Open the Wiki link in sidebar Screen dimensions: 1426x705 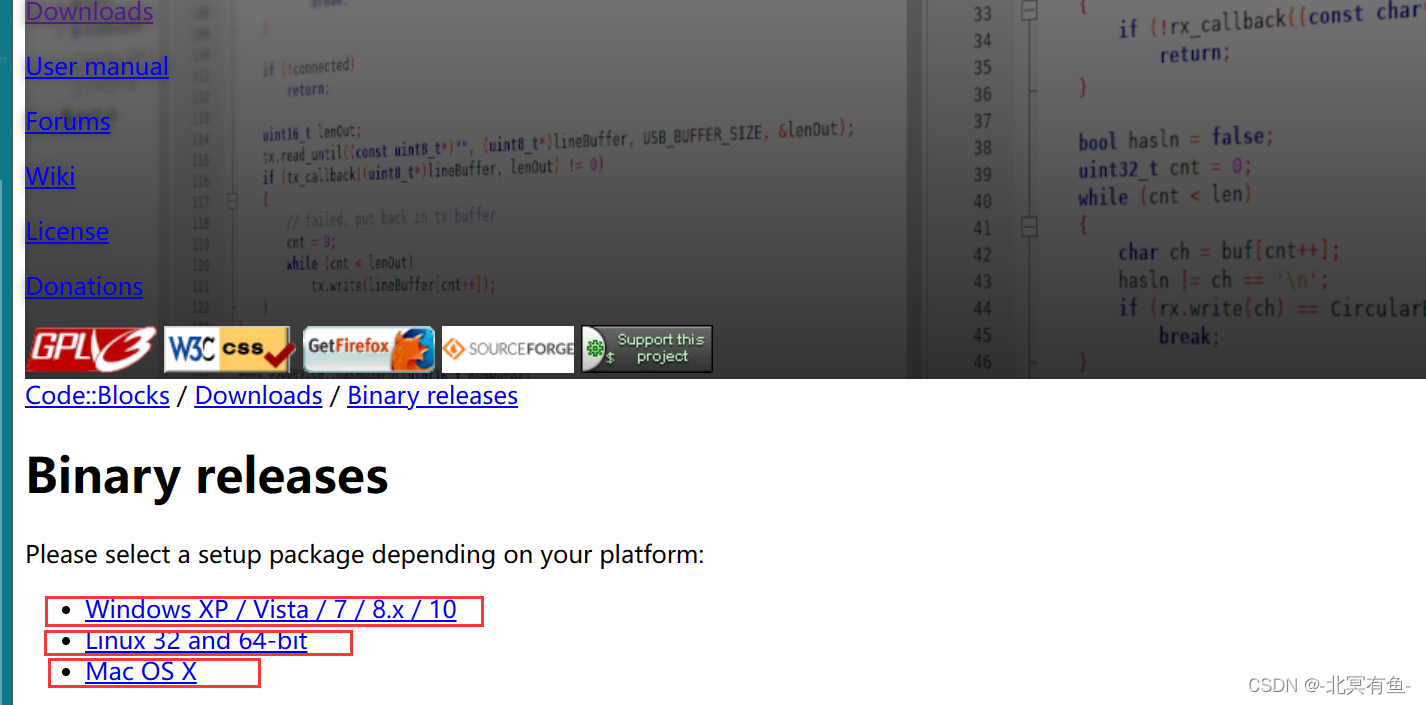(x=50, y=177)
